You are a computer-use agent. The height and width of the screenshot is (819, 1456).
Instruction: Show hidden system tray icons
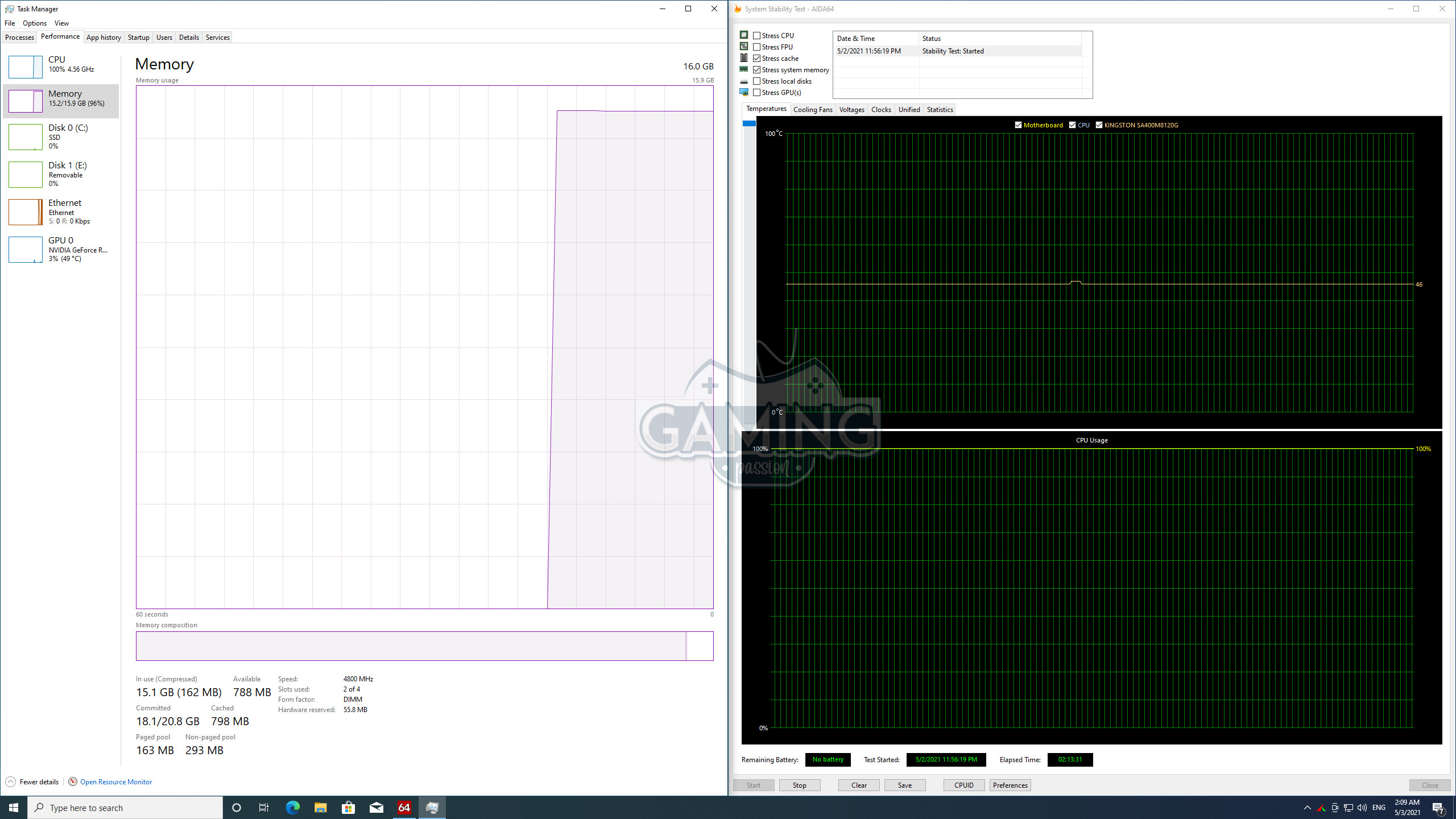click(1307, 808)
